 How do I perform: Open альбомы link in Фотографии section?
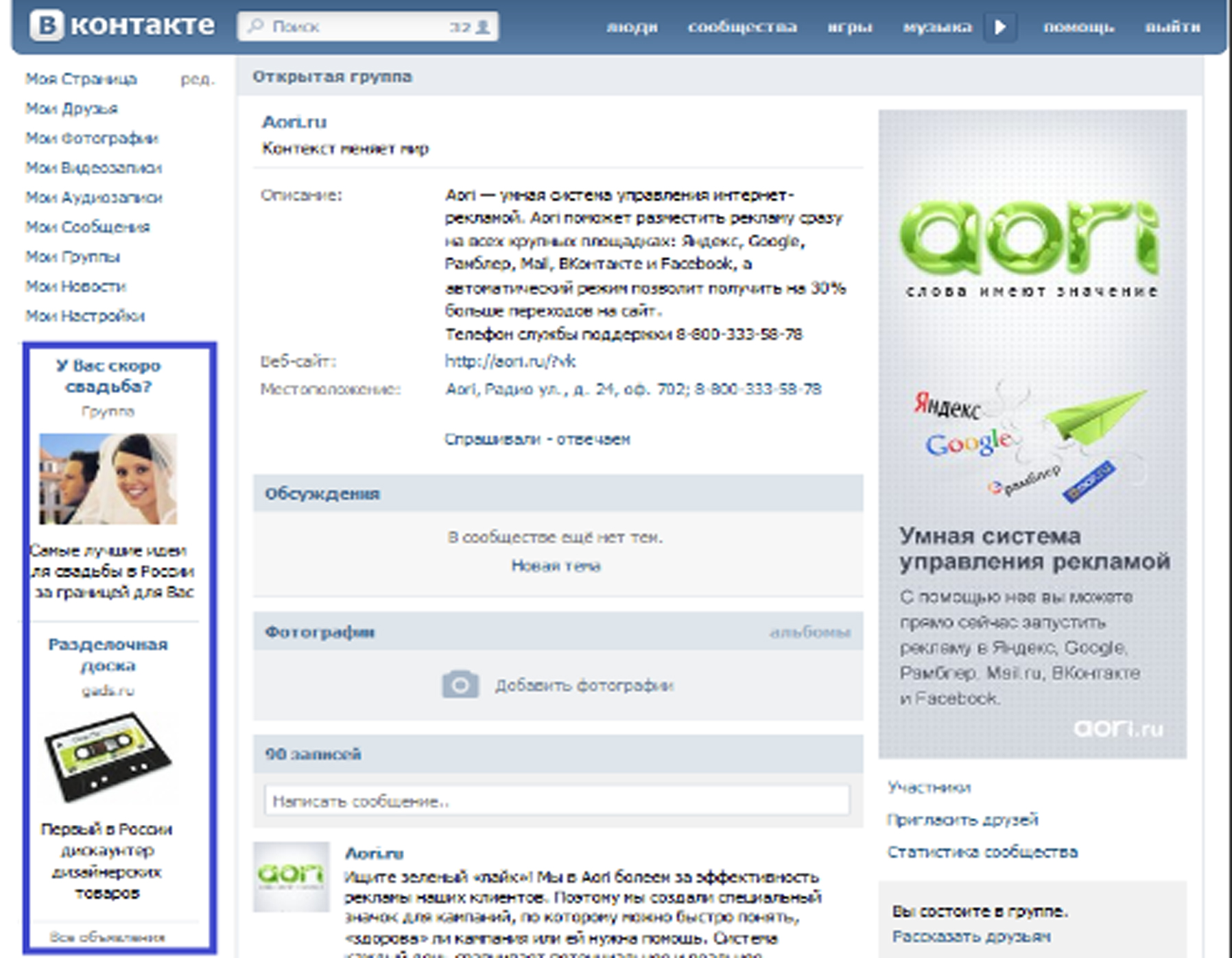click(x=809, y=632)
